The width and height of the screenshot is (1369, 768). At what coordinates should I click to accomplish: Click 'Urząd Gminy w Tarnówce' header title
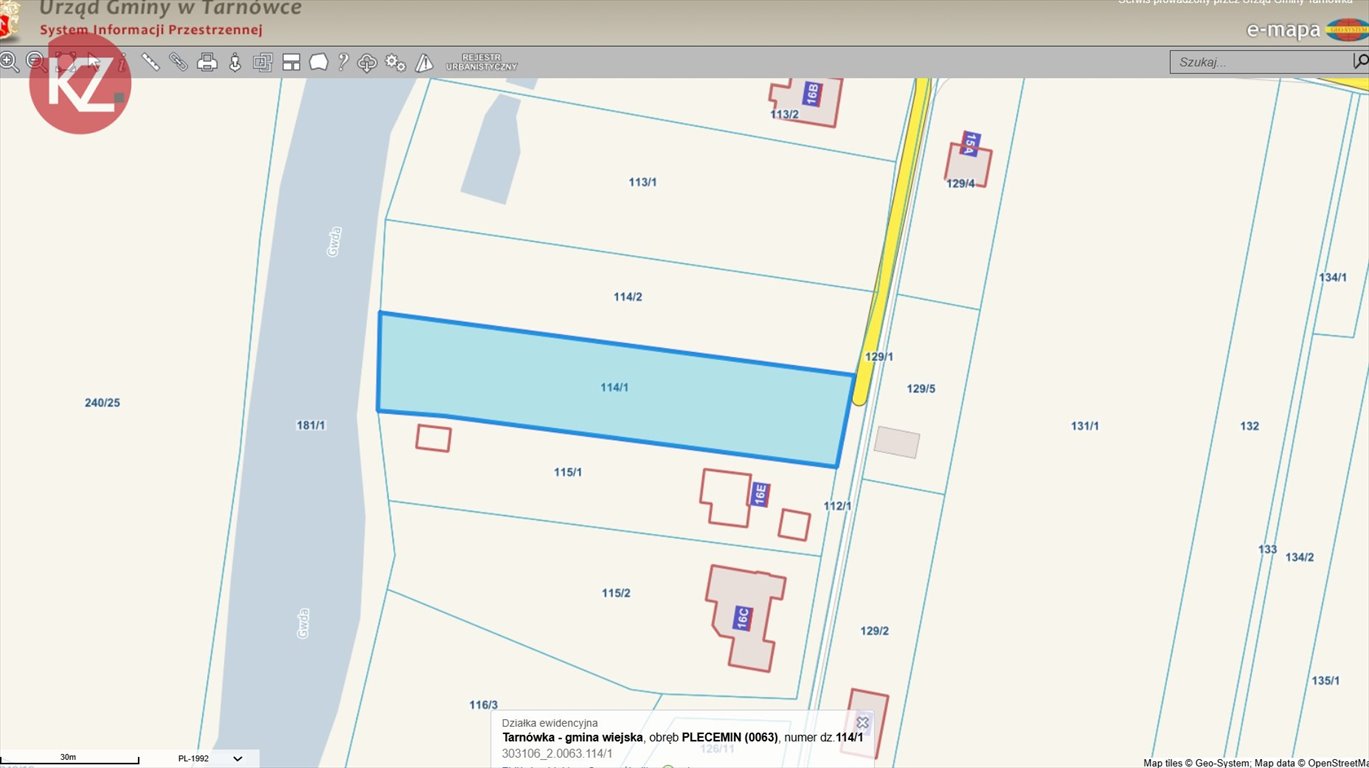pos(170,8)
